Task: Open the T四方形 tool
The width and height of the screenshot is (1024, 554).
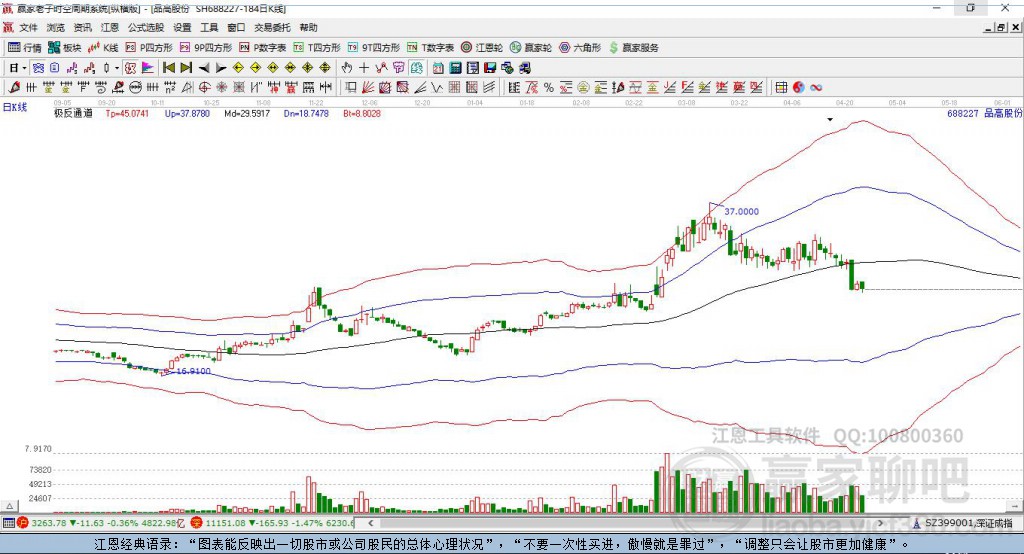Action: click(x=317, y=48)
